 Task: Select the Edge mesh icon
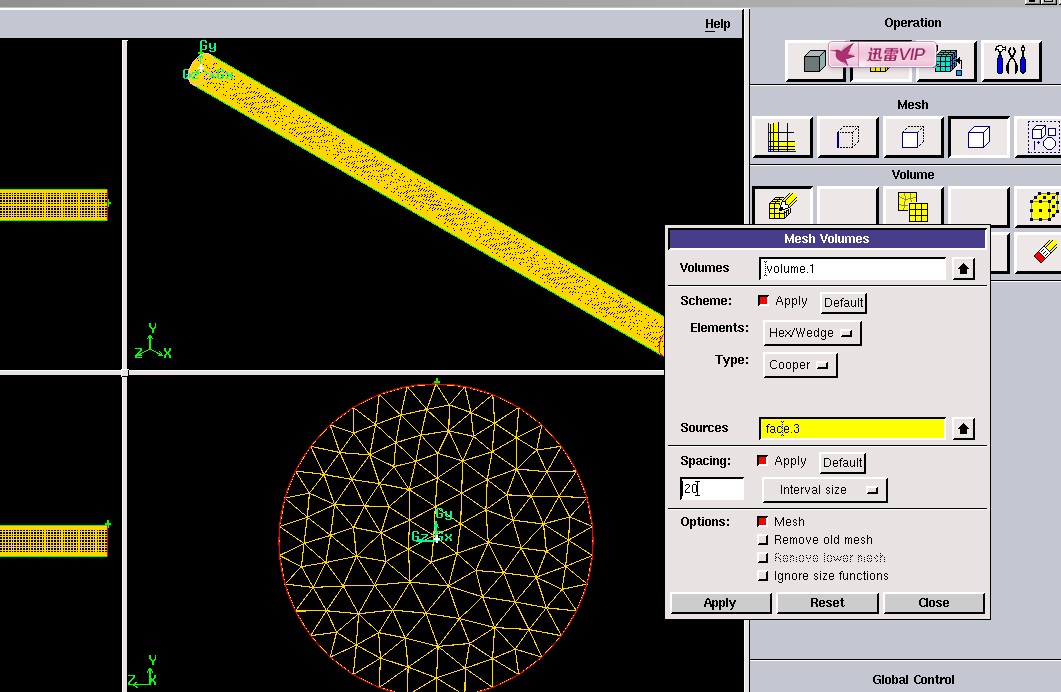click(847, 137)
